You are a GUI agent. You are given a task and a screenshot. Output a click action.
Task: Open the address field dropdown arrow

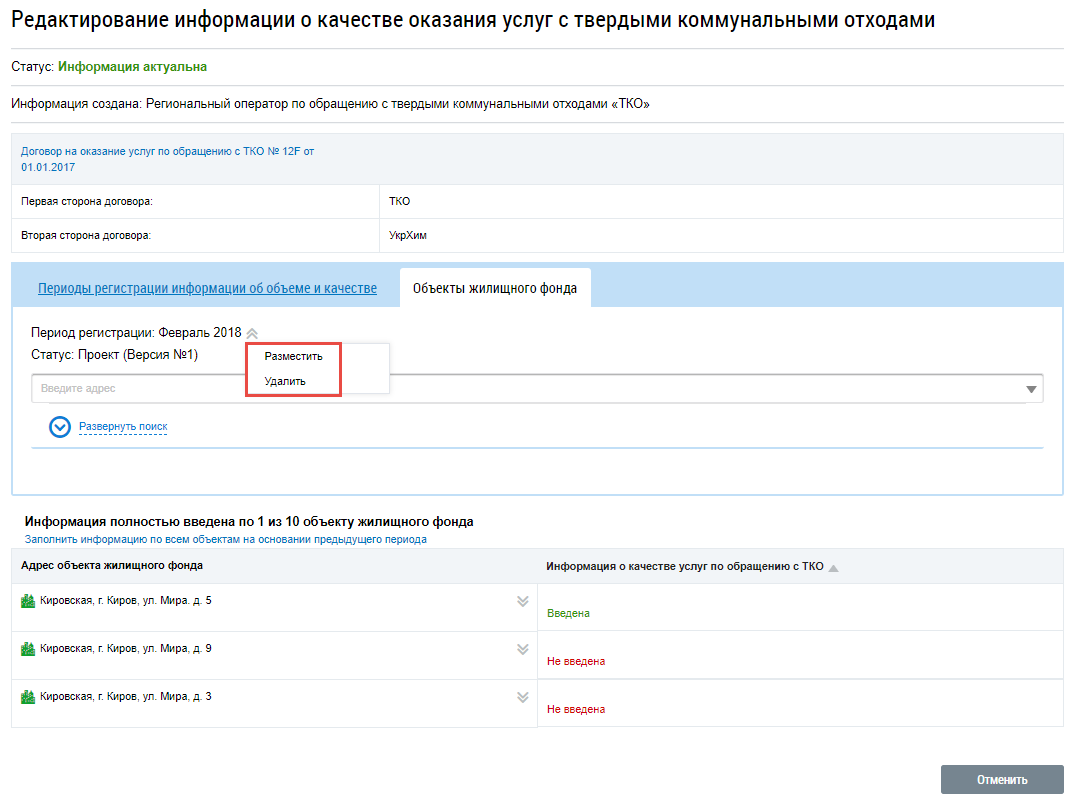[1031, 389]
